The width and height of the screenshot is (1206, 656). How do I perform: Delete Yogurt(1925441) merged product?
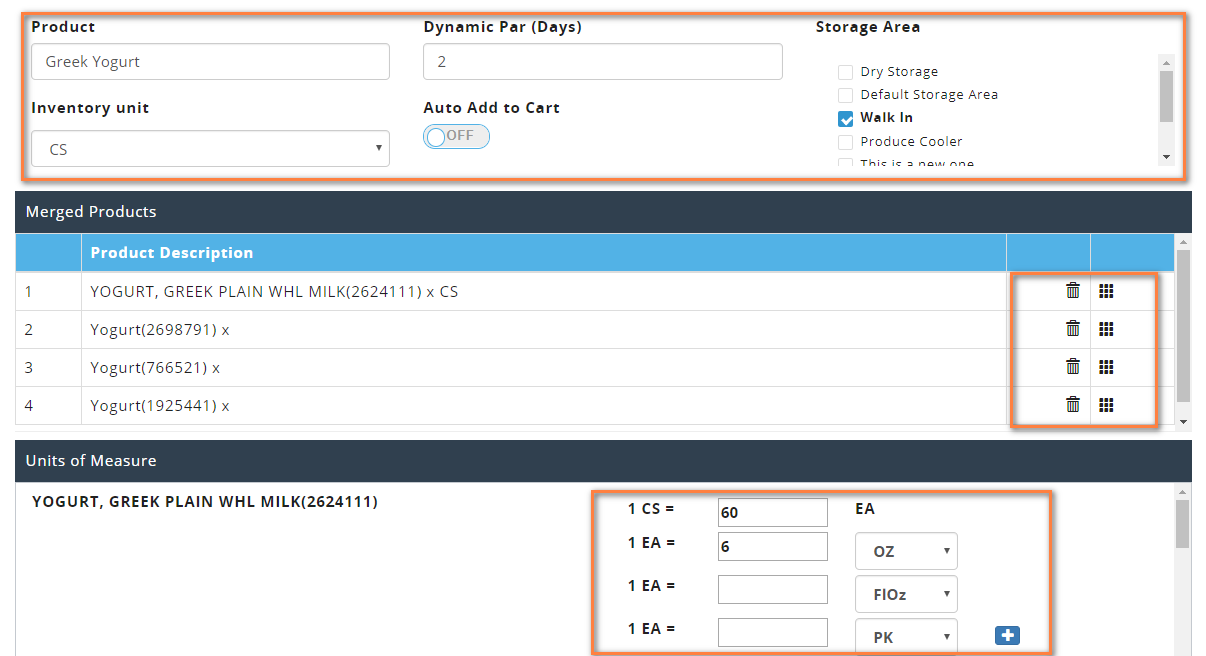[x=1073, y=405]
